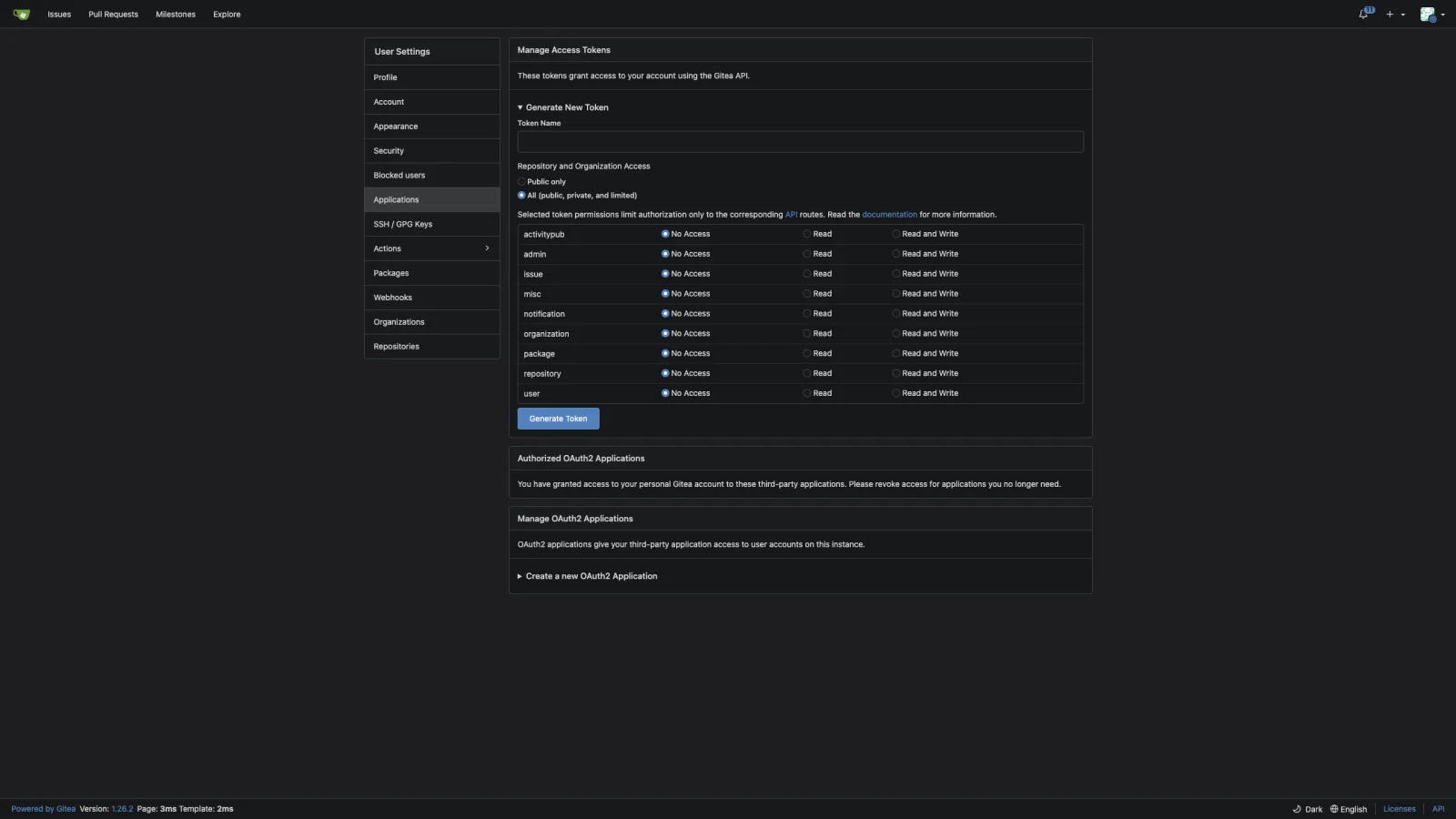Screen dimensions: 1456x819
Task: Set issue permission to Read
Action: coord(807,274)
